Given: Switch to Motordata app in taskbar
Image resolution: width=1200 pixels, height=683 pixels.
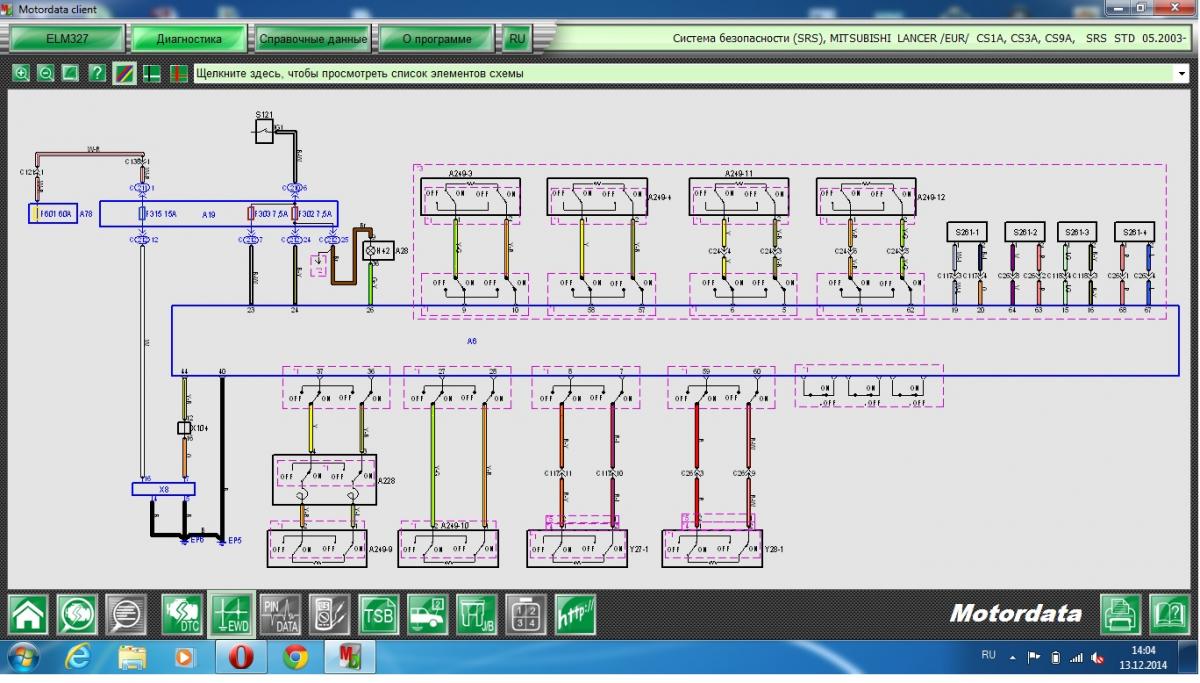Looking at the screenshot, I should 349,657.
